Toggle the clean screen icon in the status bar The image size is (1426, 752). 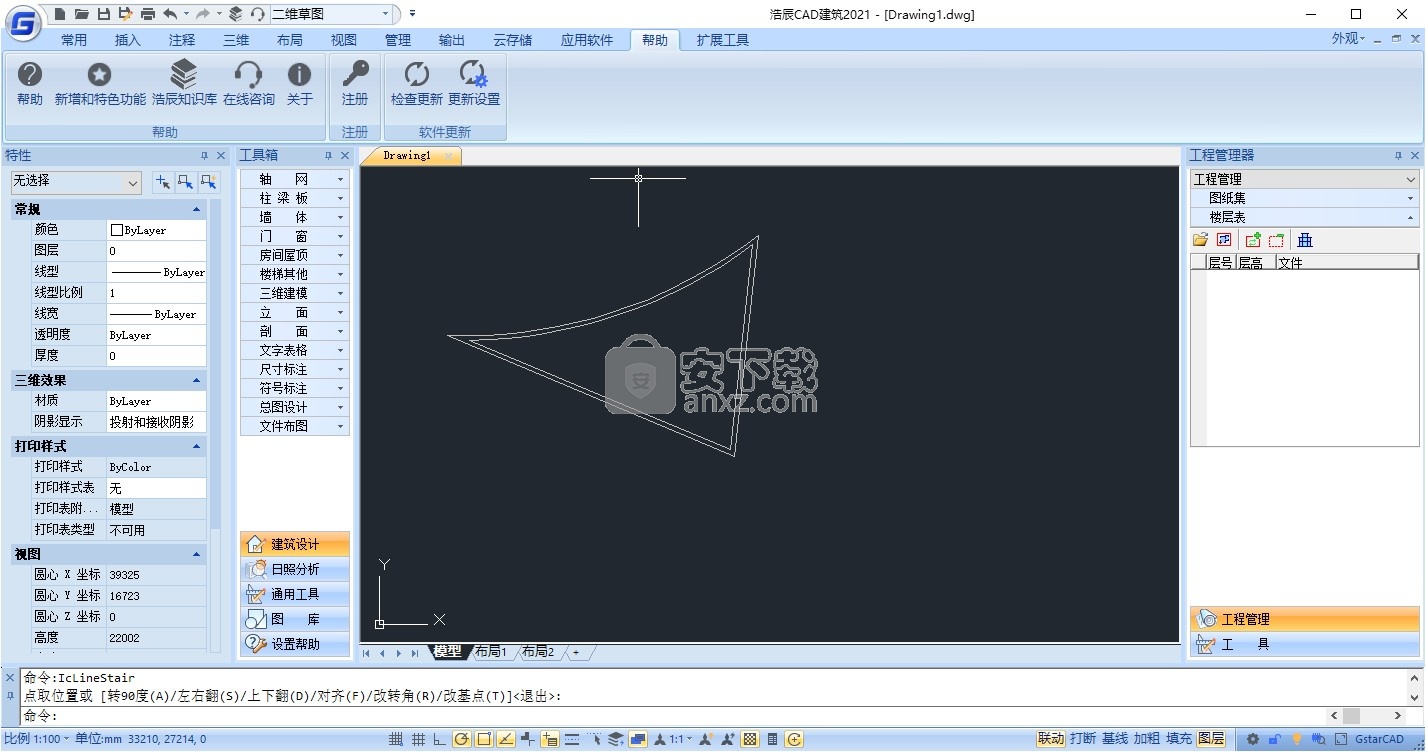(x=1339, y=739)
